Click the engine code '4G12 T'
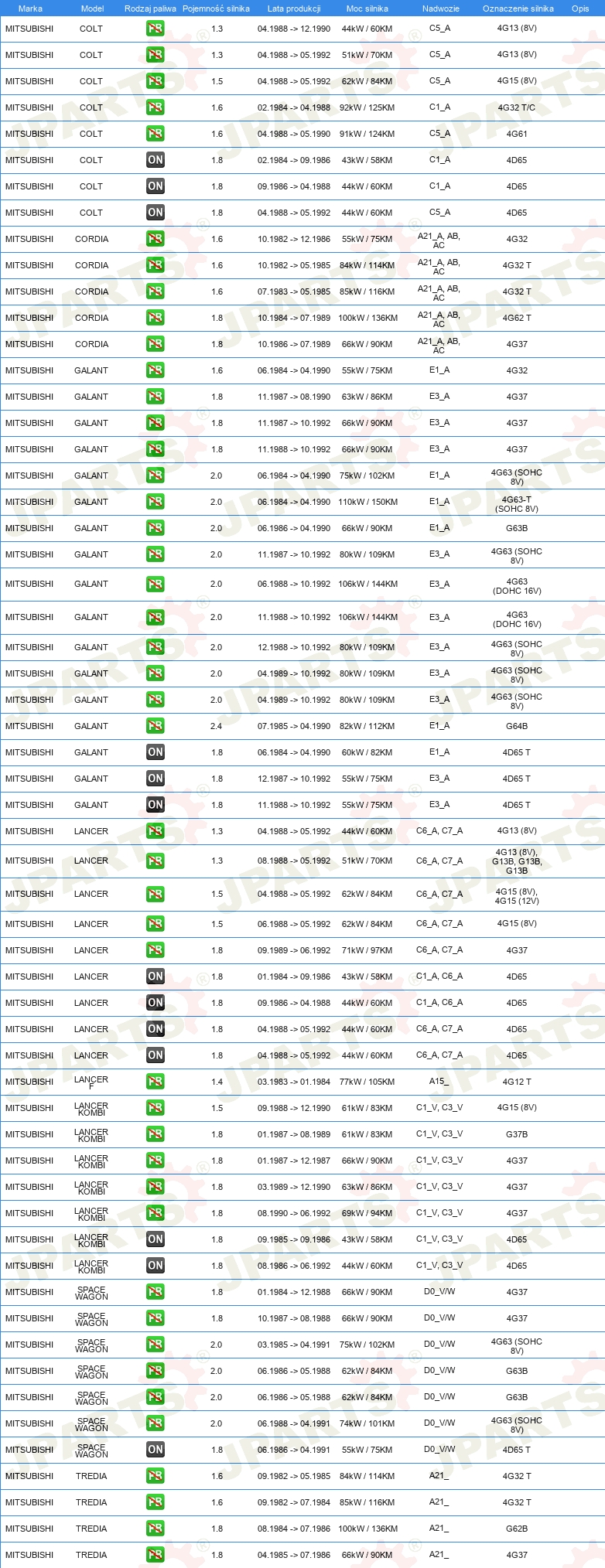Screen dimensions: 605x1568 [x=517, y=1082]
